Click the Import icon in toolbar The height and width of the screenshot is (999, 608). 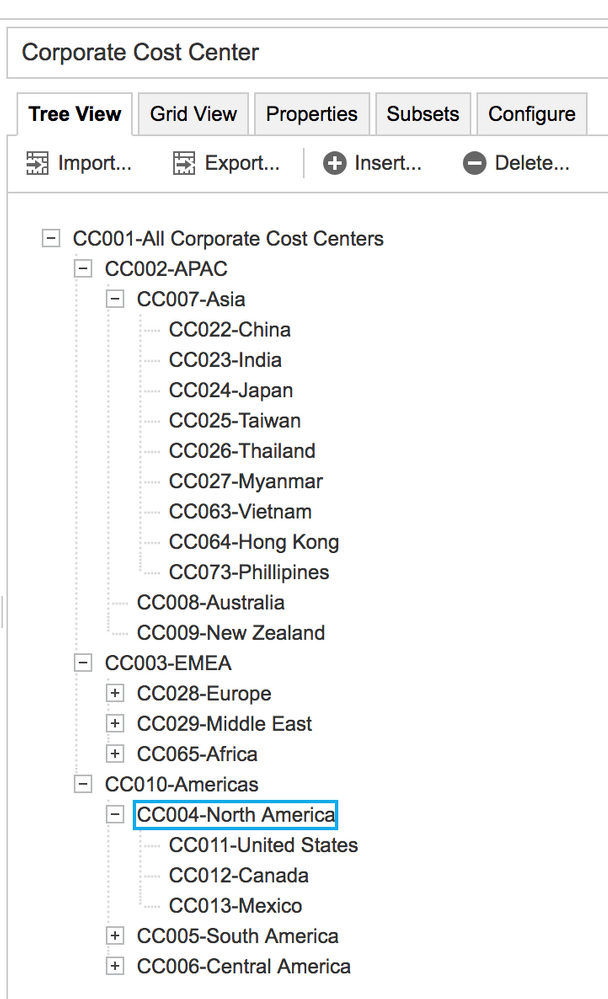click(38, 163)
